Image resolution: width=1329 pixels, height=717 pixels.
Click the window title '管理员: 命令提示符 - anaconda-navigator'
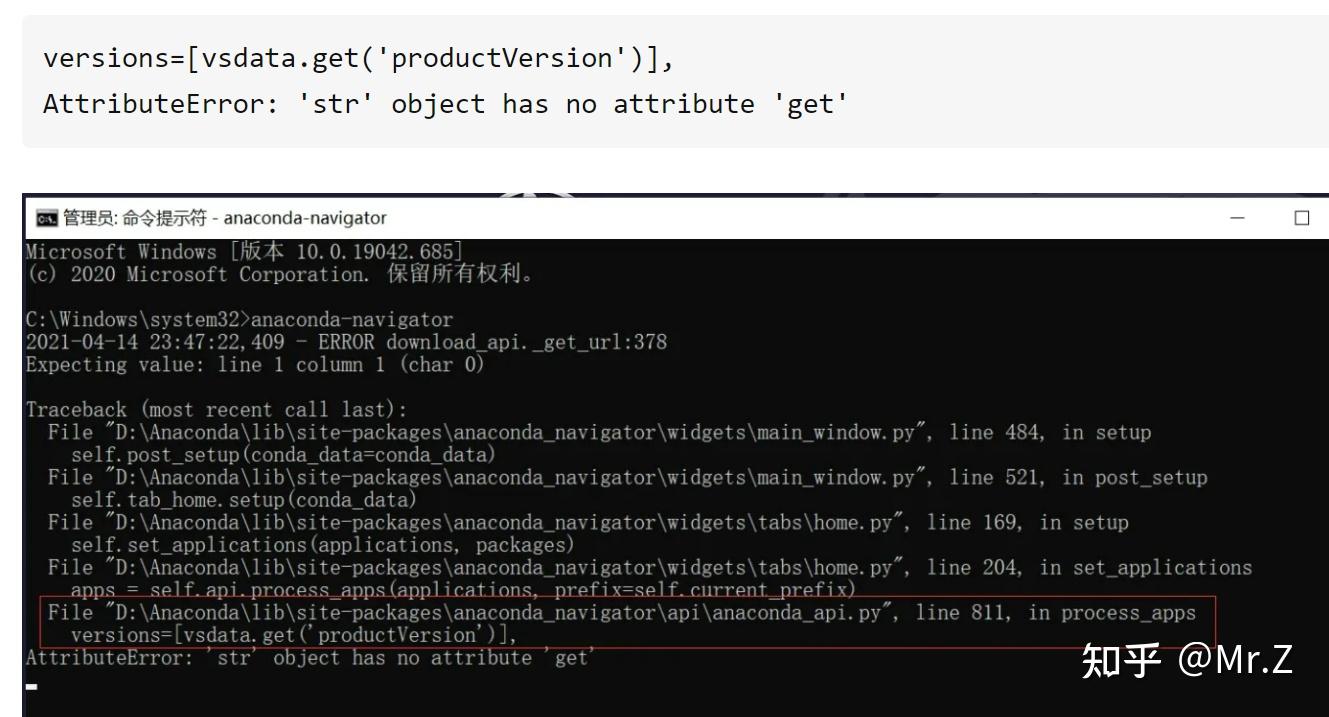[224, 218]
